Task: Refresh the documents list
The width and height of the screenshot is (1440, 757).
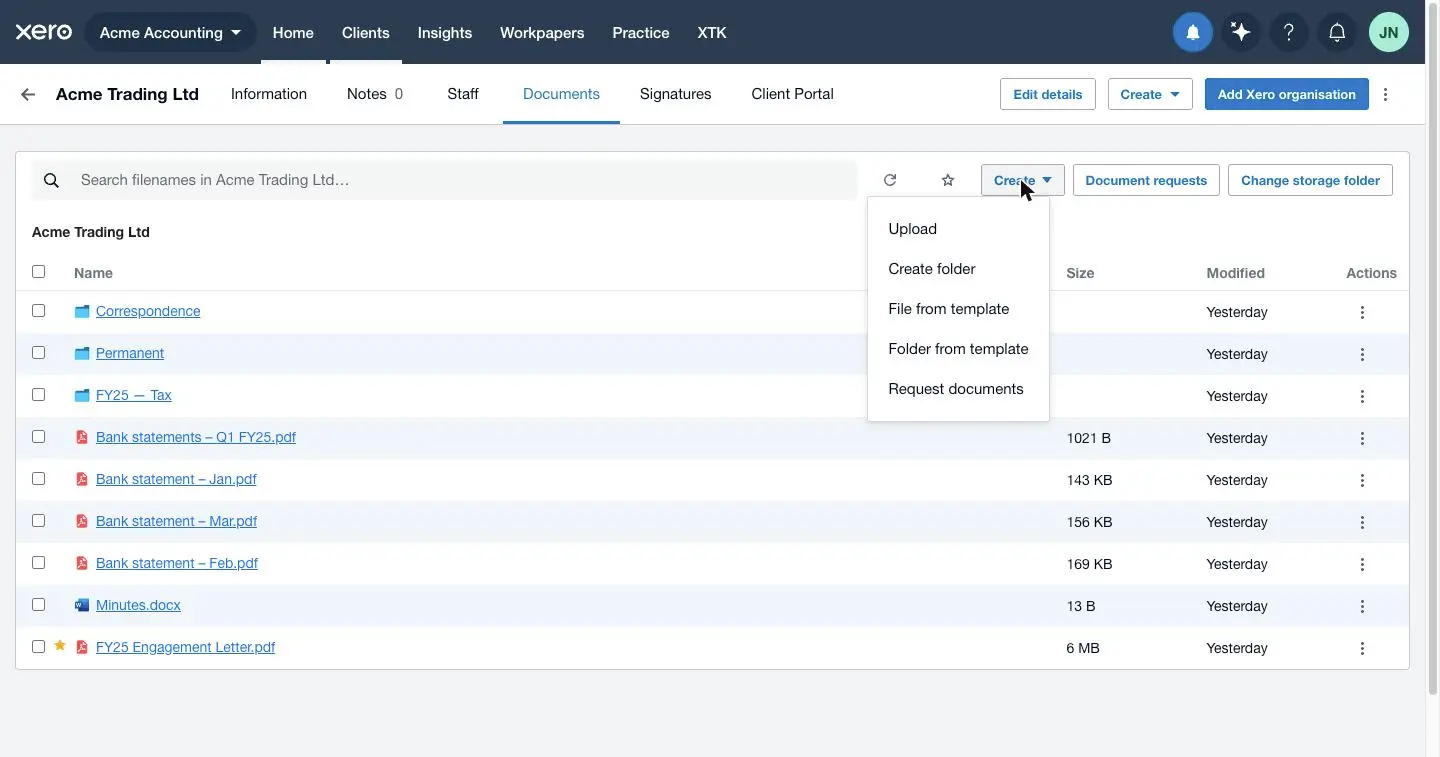Action: click(890, 180)
